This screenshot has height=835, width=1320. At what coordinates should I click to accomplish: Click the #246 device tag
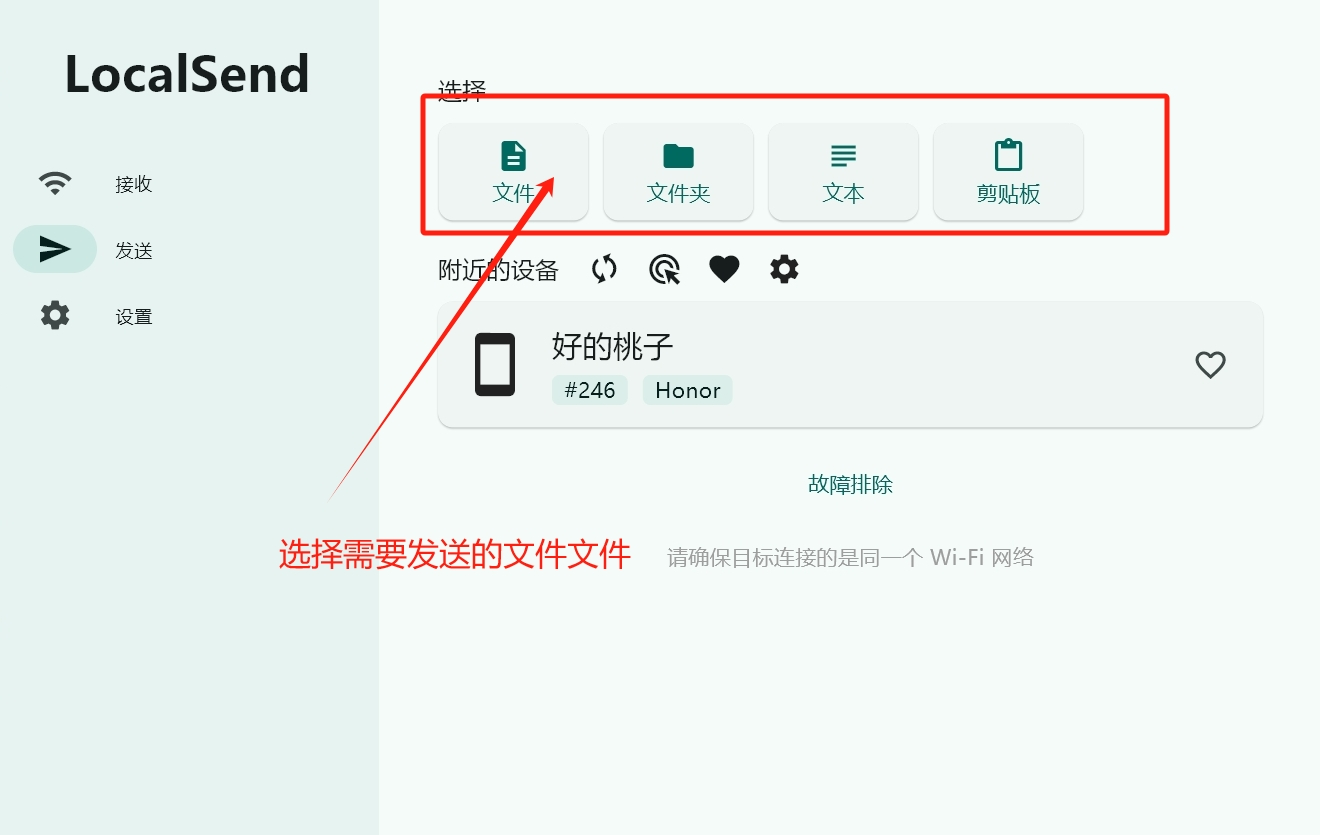click(x=590, y=390)
